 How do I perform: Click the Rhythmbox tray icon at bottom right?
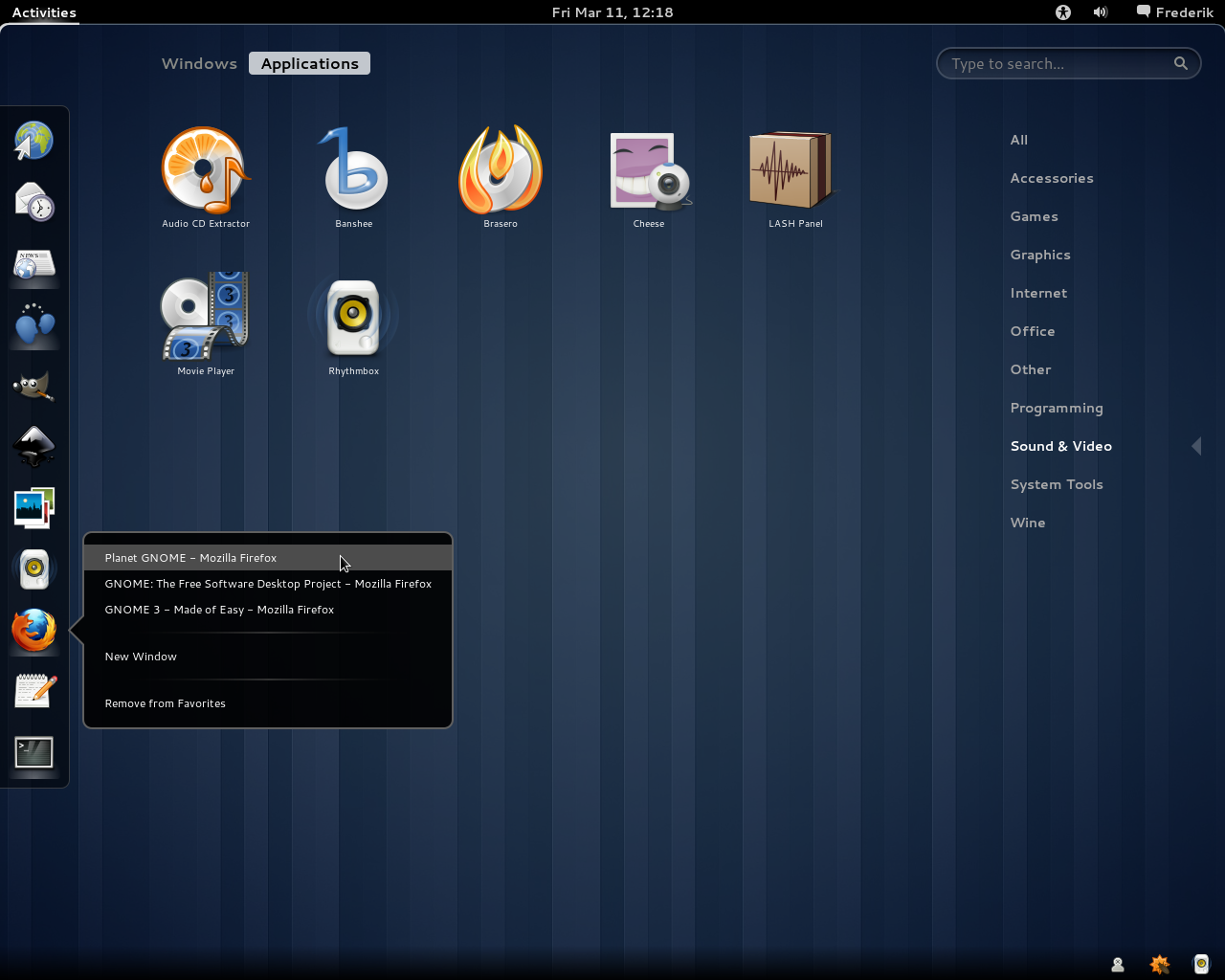coord(1201,965)
